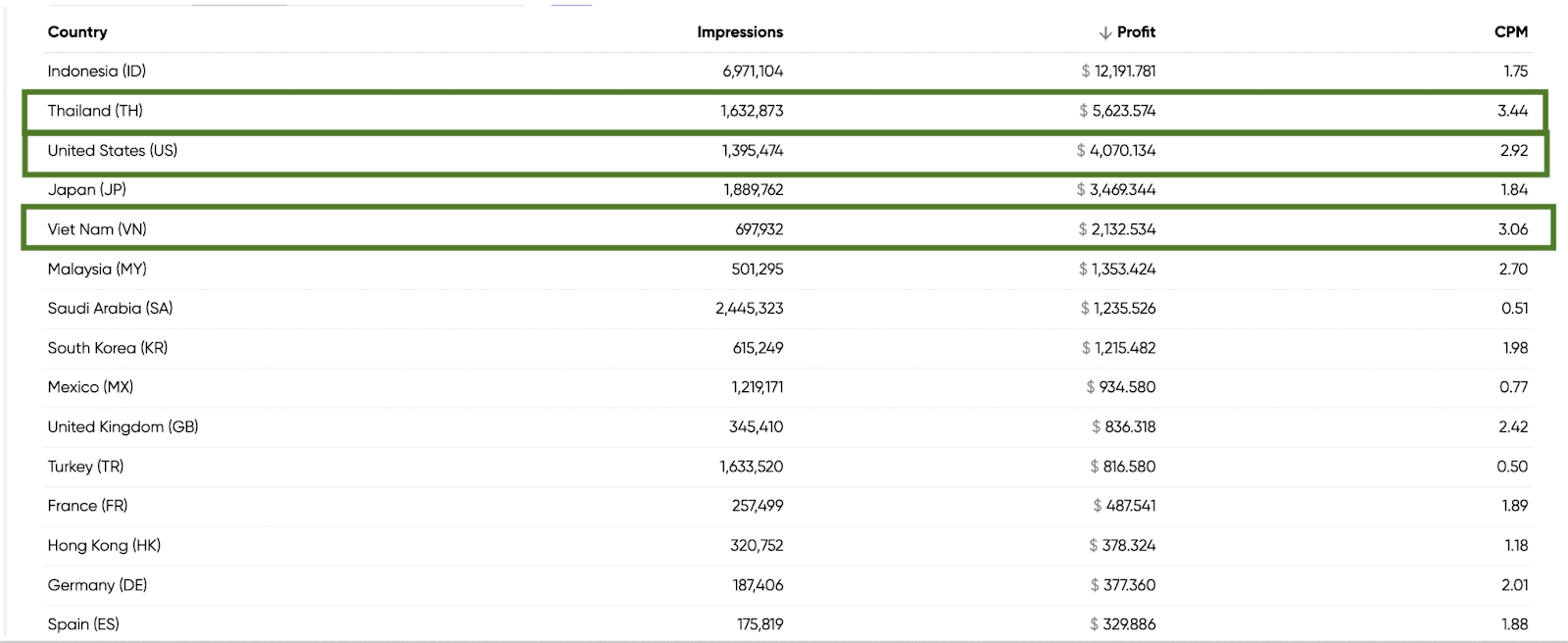Select the Indonesia (ID) row

tap(97, 72)
